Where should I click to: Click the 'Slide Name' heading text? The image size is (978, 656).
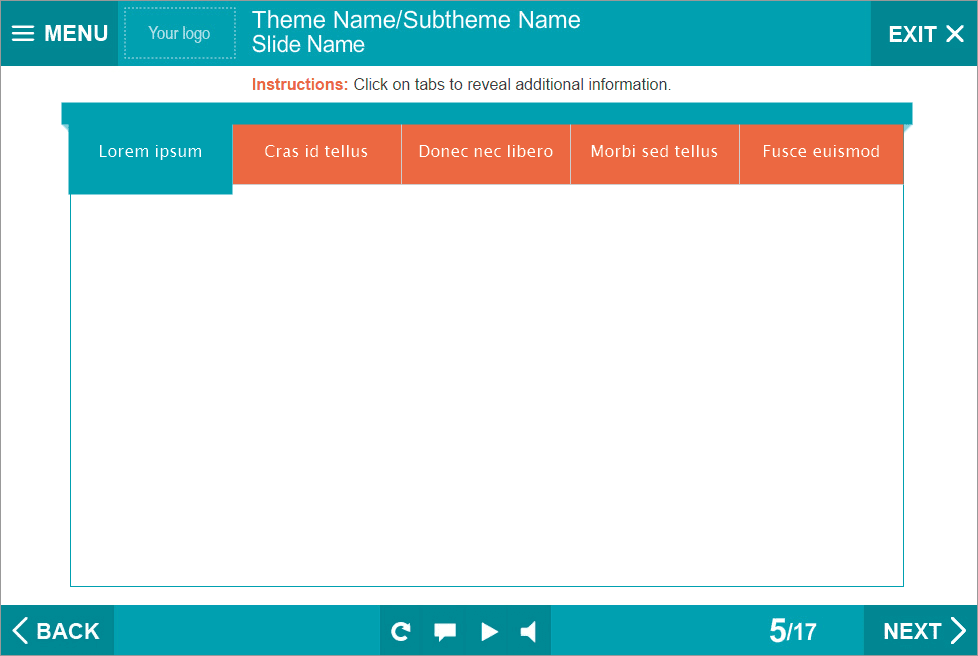[308, 45]
